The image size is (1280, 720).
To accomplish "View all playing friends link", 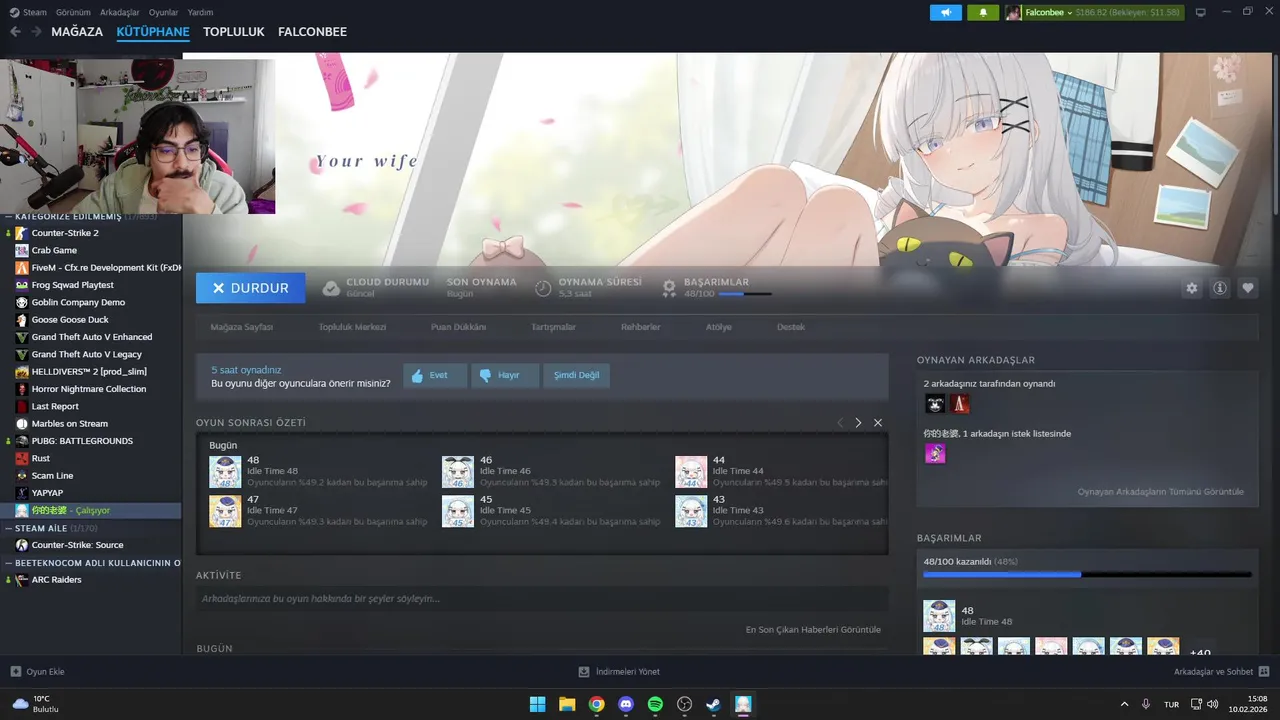I will [1161, 492].
